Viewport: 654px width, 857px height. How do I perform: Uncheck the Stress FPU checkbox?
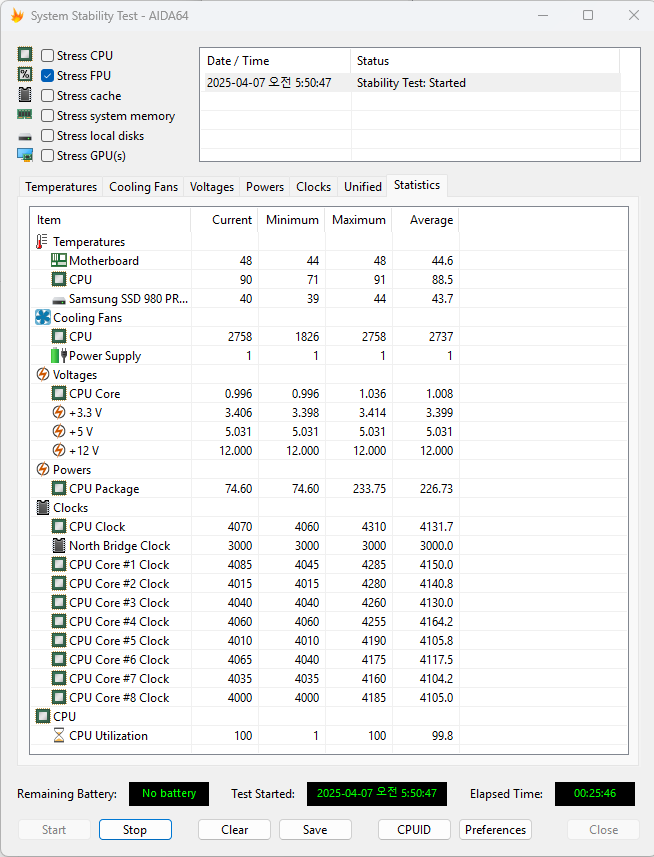48,75
